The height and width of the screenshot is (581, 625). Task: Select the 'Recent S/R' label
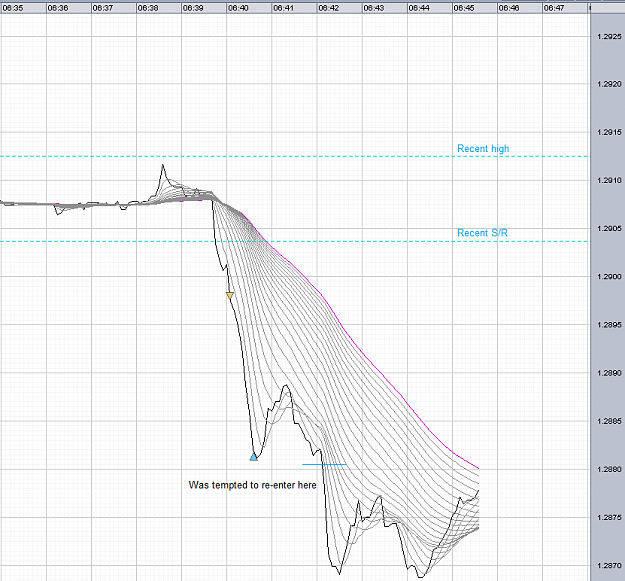[x=482, y=233]
